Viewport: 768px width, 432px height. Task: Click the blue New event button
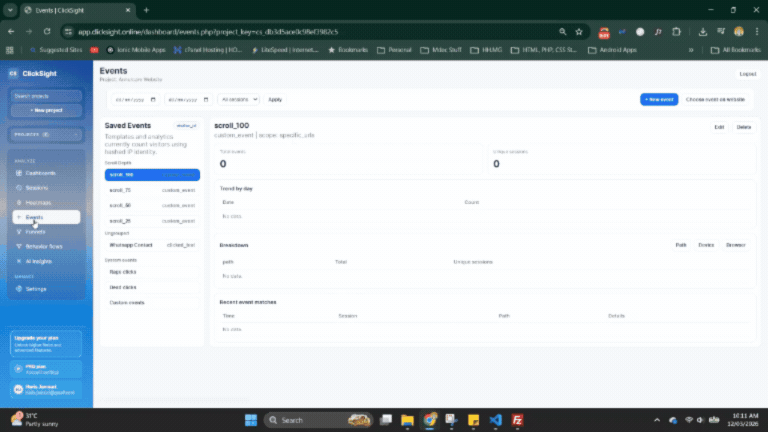[x=659, y=99]
